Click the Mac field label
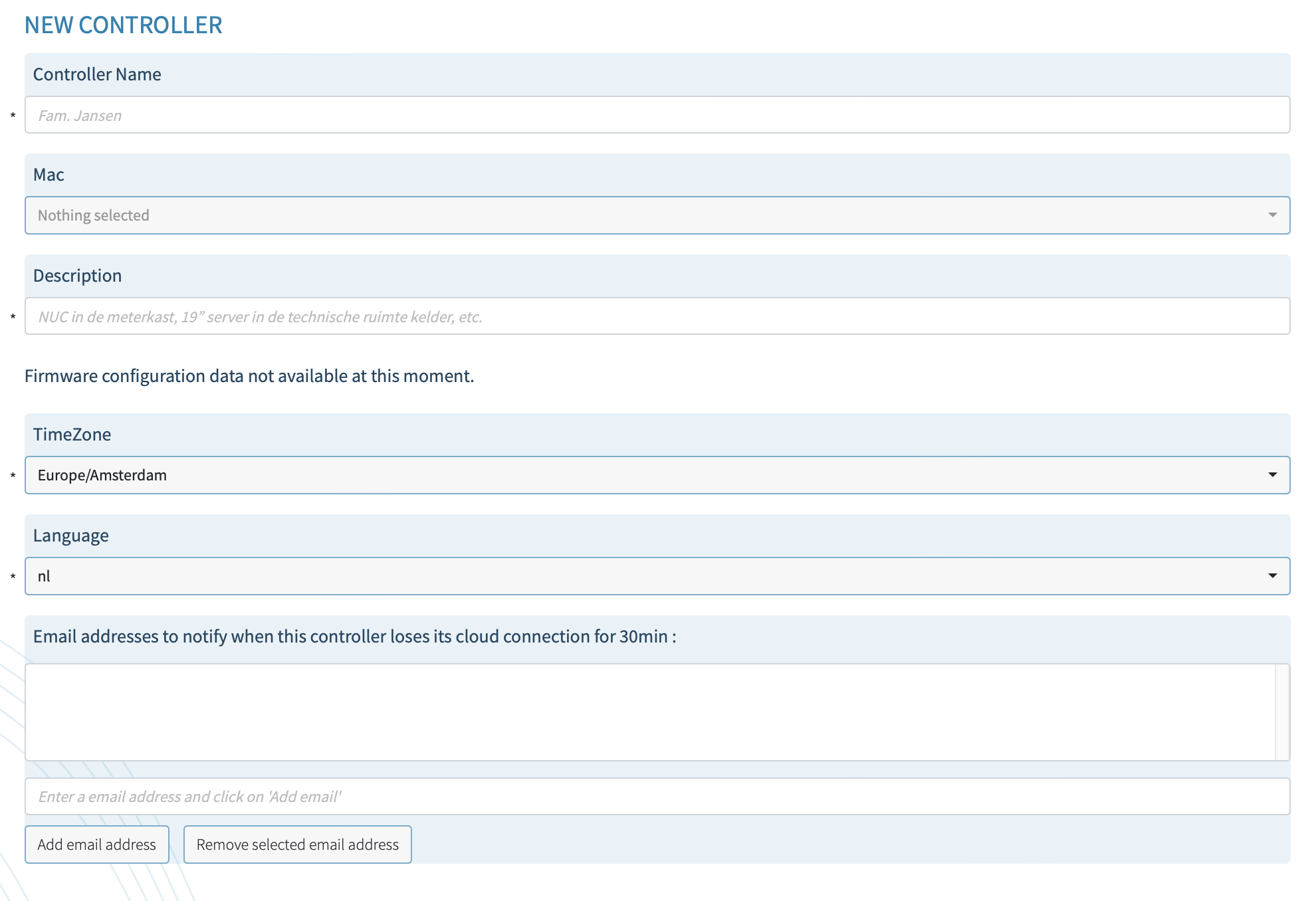The height and width of the screenshot is (901, 1316). click(49, 175)
